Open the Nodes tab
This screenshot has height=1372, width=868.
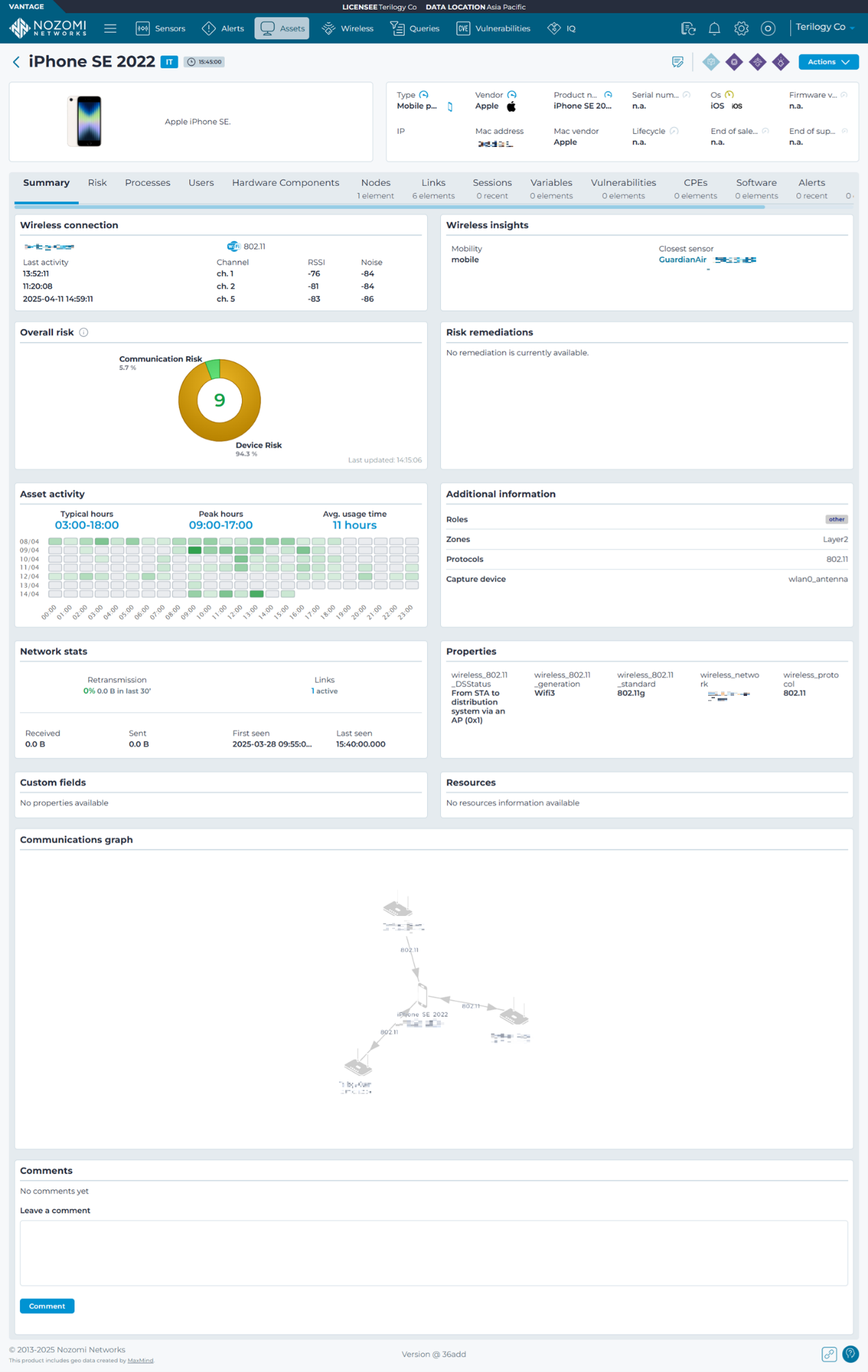(x=375, y=188)
